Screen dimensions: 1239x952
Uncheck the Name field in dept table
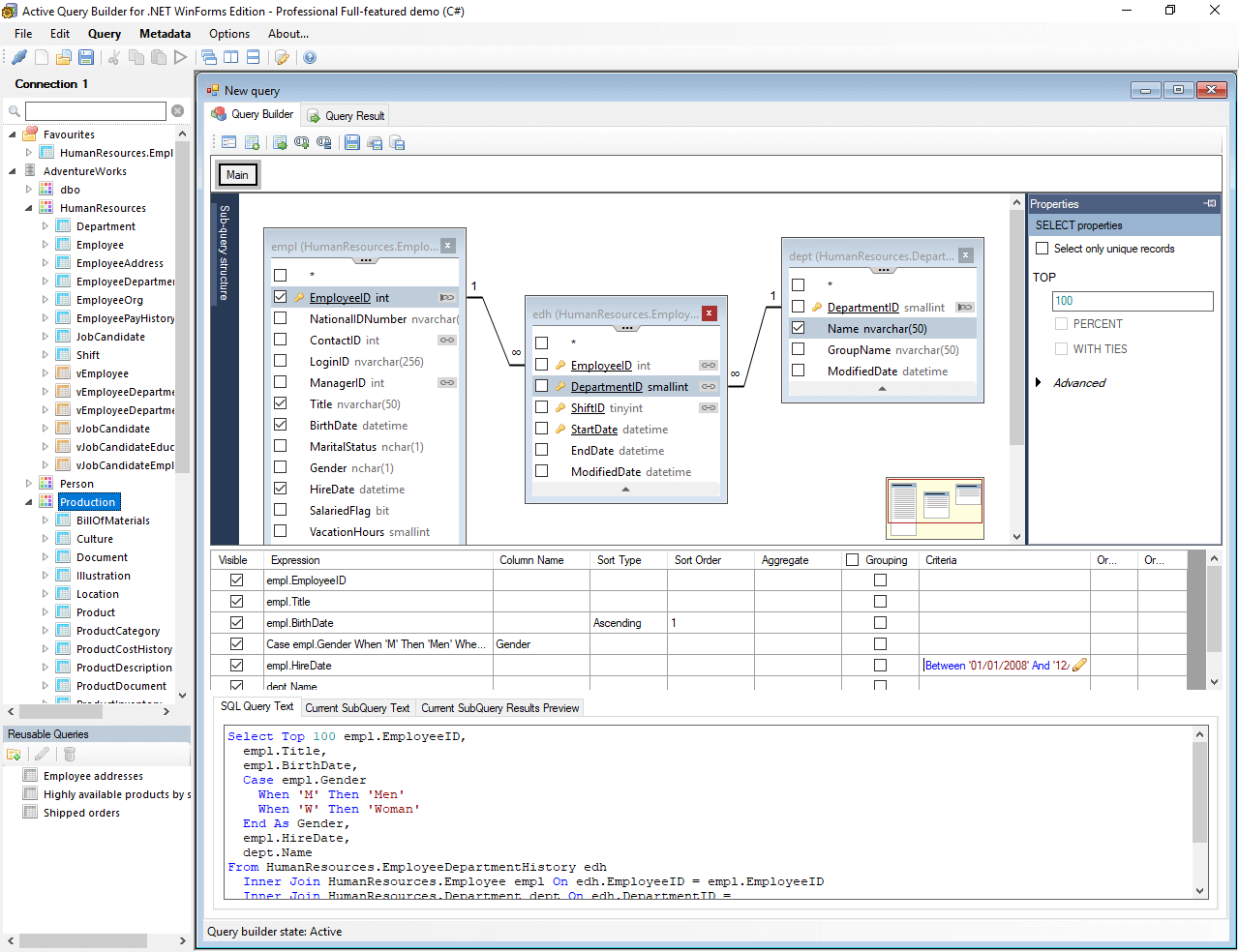(799, 328)
